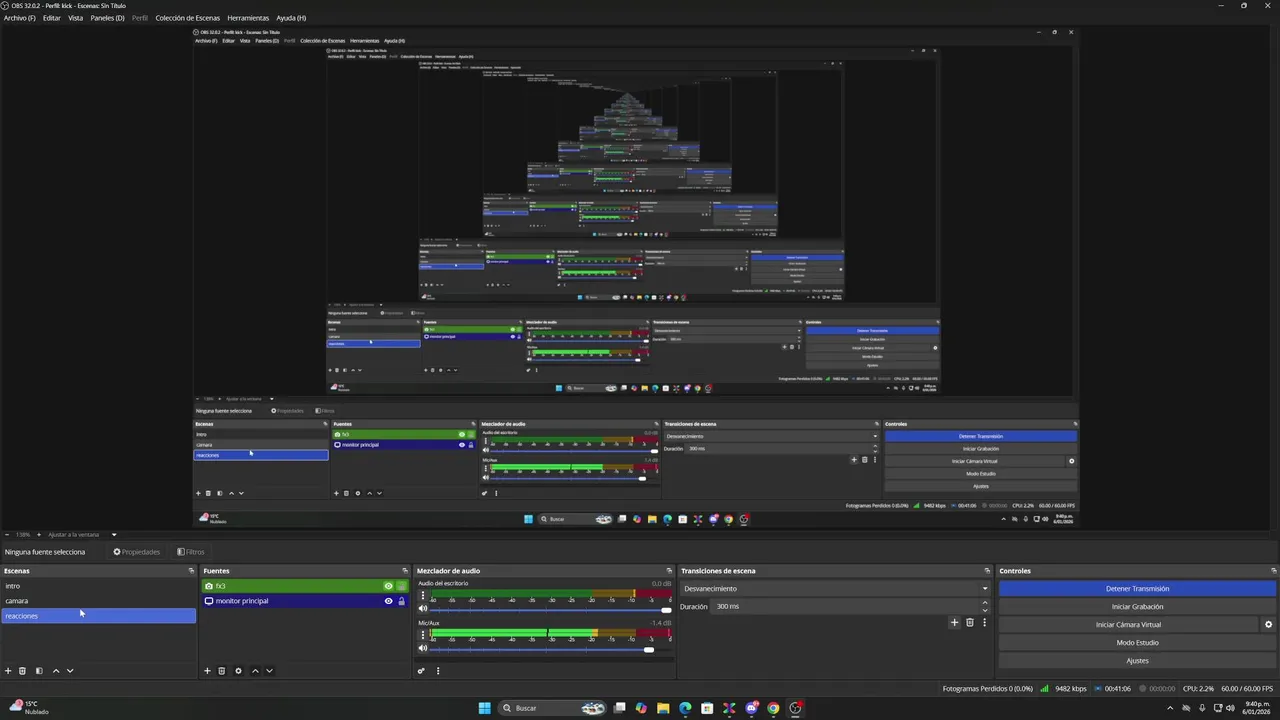Open Google Chrome from taskbar
1280x720 pixels.
click(773, 708)
